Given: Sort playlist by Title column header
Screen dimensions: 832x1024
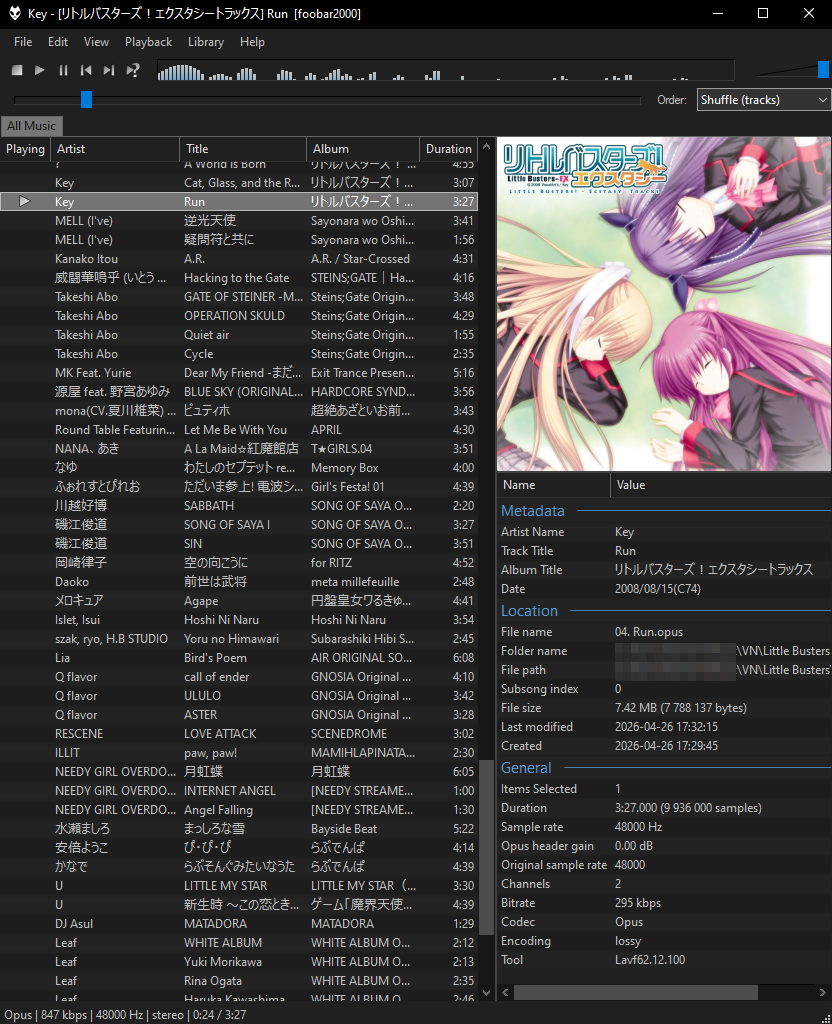Looking at the screenshot, I should [x=242, y=149].
